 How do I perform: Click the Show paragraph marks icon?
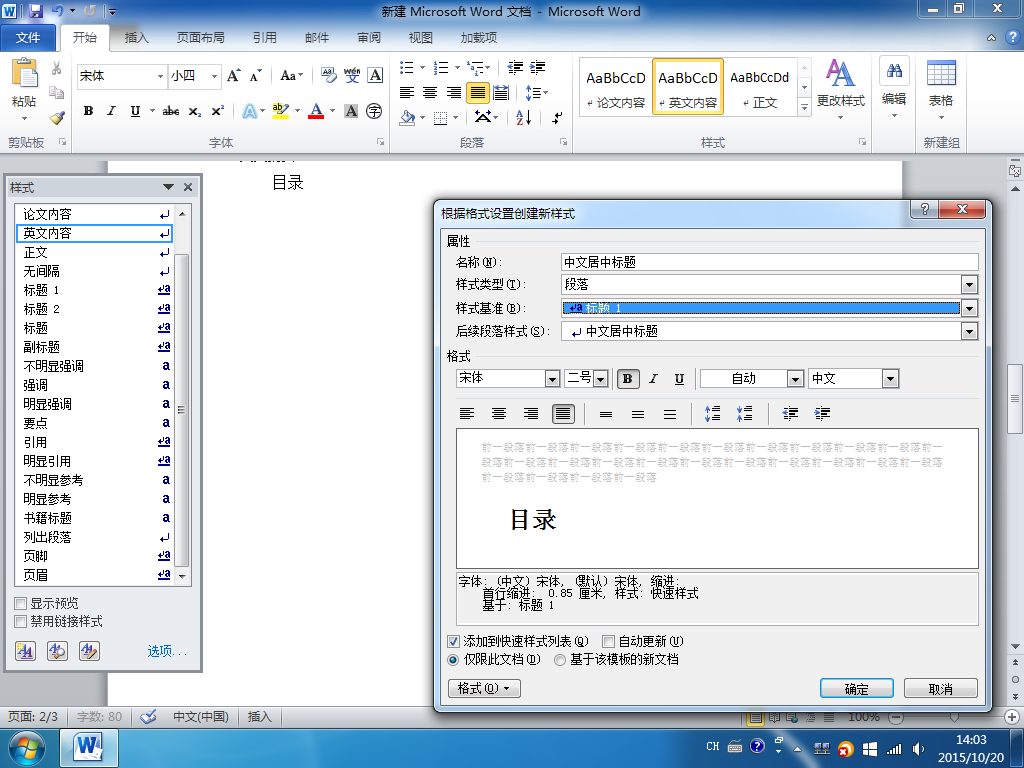(x=557, y=118)
